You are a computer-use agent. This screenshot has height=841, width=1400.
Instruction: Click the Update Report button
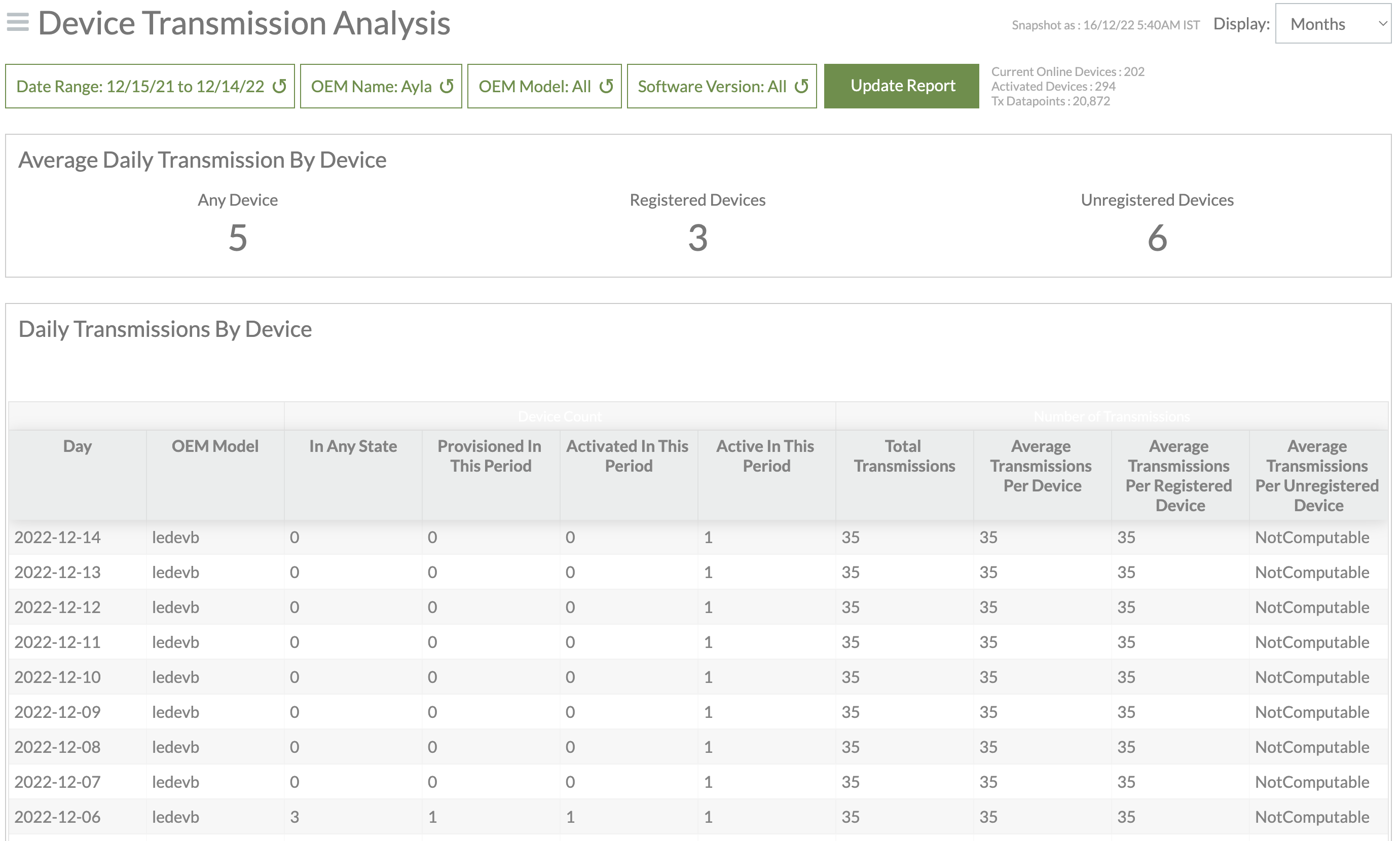click(x=901, y=86)
